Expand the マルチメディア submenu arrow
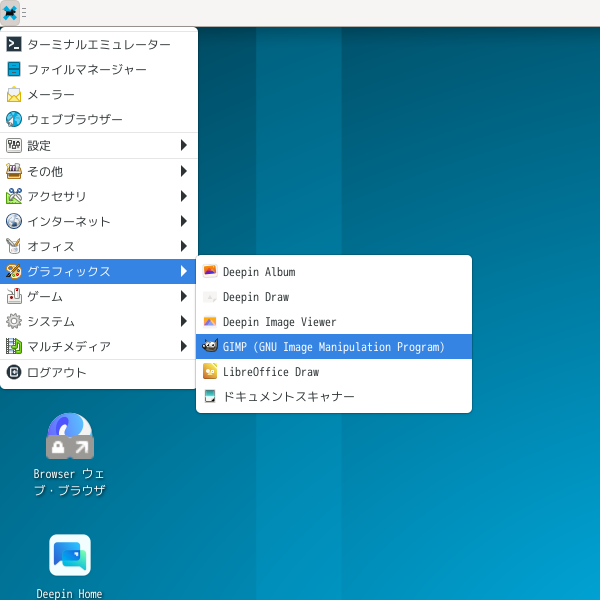The image size is (600, 600). point(184,346)
